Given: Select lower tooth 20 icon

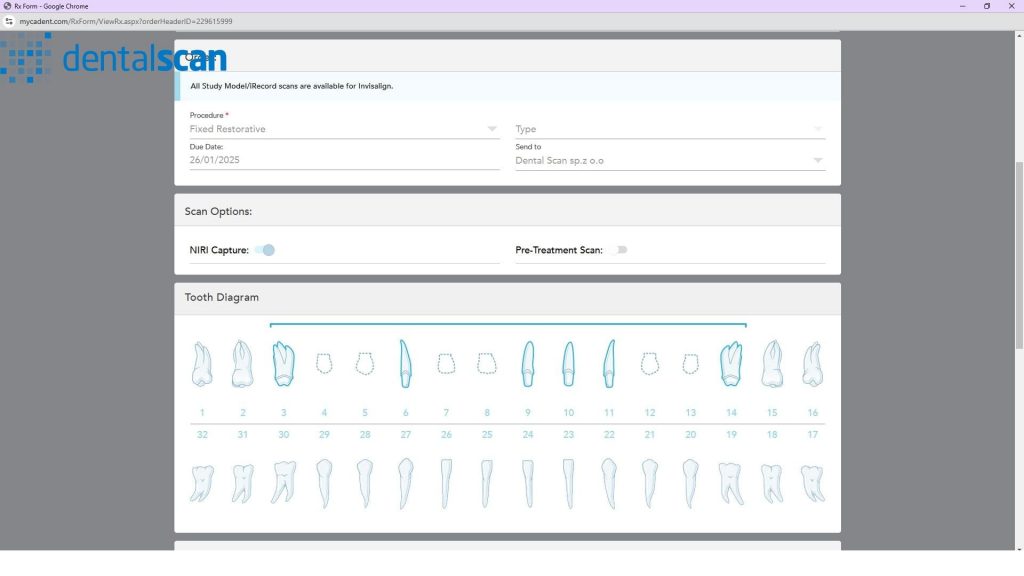Looking at the screenshot, I should pyautogui.click(x=690, y=483).
